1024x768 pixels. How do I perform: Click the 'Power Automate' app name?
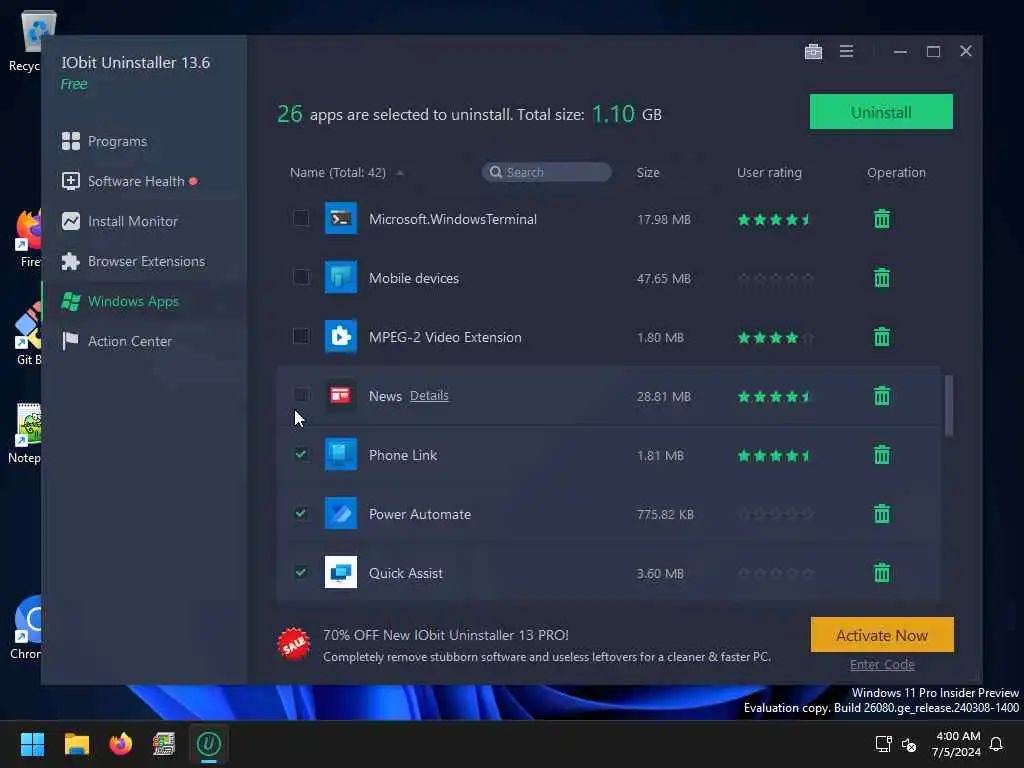(420, 514)
